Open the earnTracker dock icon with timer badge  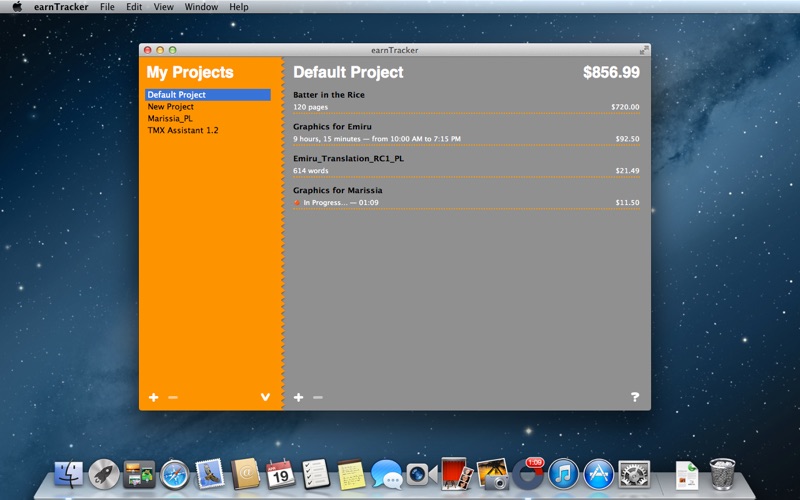(528, 473)
